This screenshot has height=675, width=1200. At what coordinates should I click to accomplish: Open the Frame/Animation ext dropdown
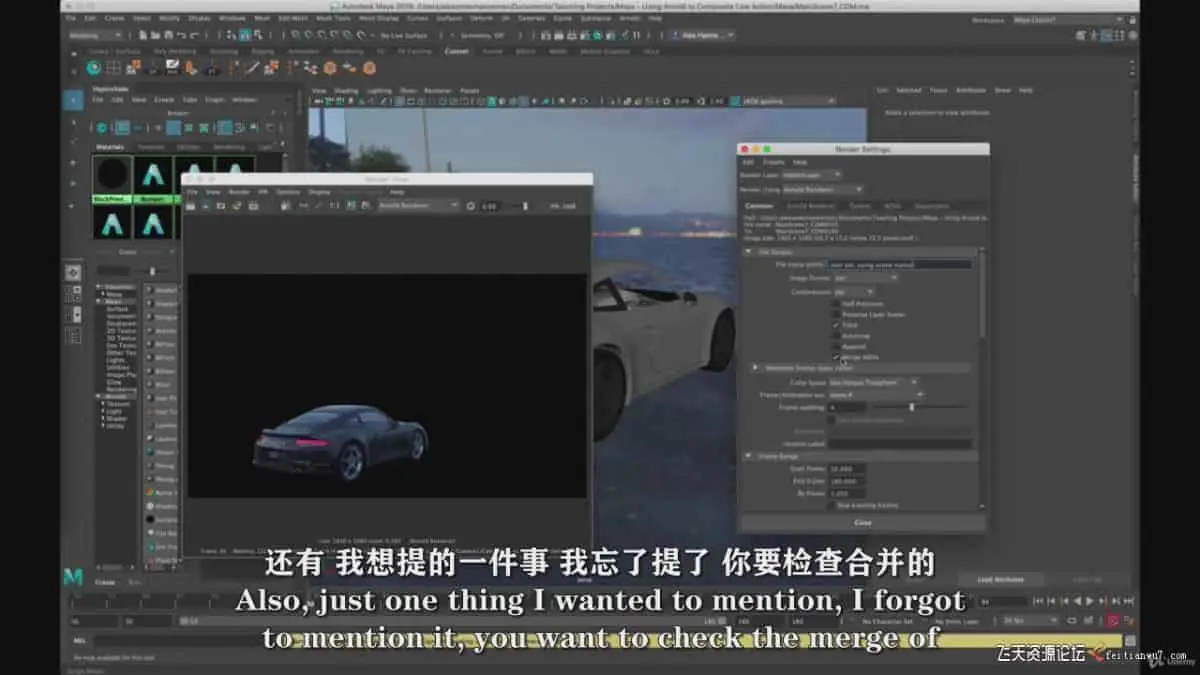877,395
